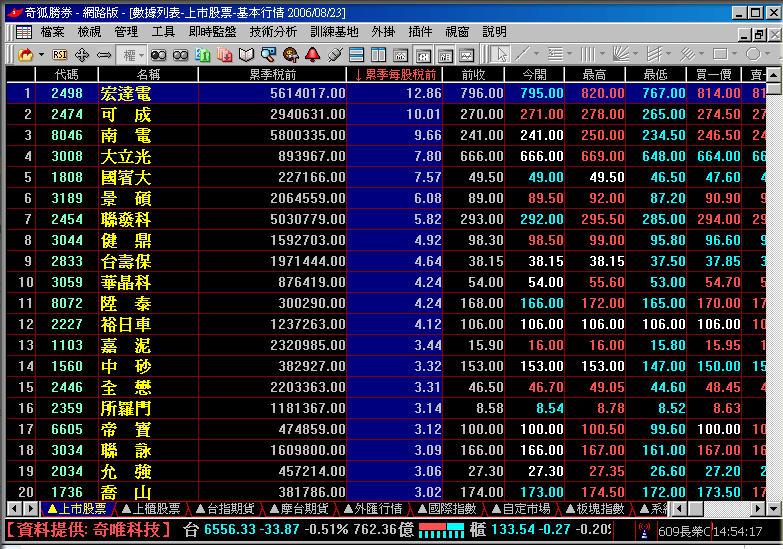Screen dimensions: 783x549
Task: Select vertical split layout icon
Action: coord(379,54)
